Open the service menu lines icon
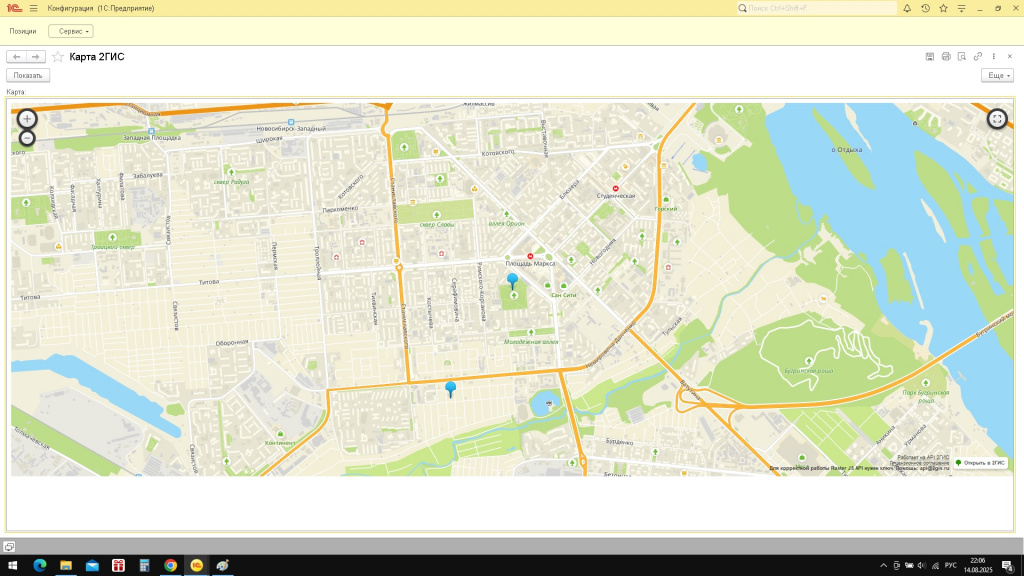Viewport: 1024px width, 576px height. [x=961, y=8]
